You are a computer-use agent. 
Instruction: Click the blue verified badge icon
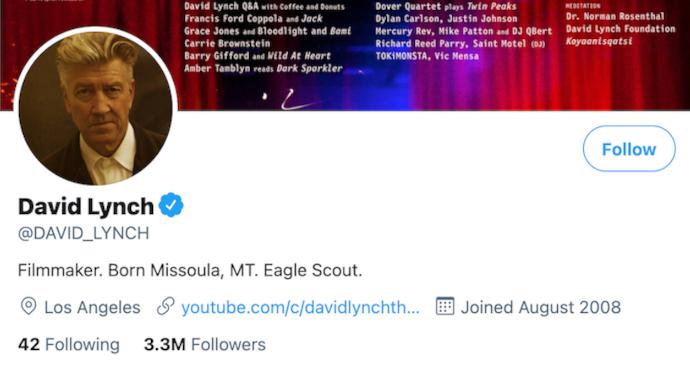pyautogui.click(x=171, y=205)
